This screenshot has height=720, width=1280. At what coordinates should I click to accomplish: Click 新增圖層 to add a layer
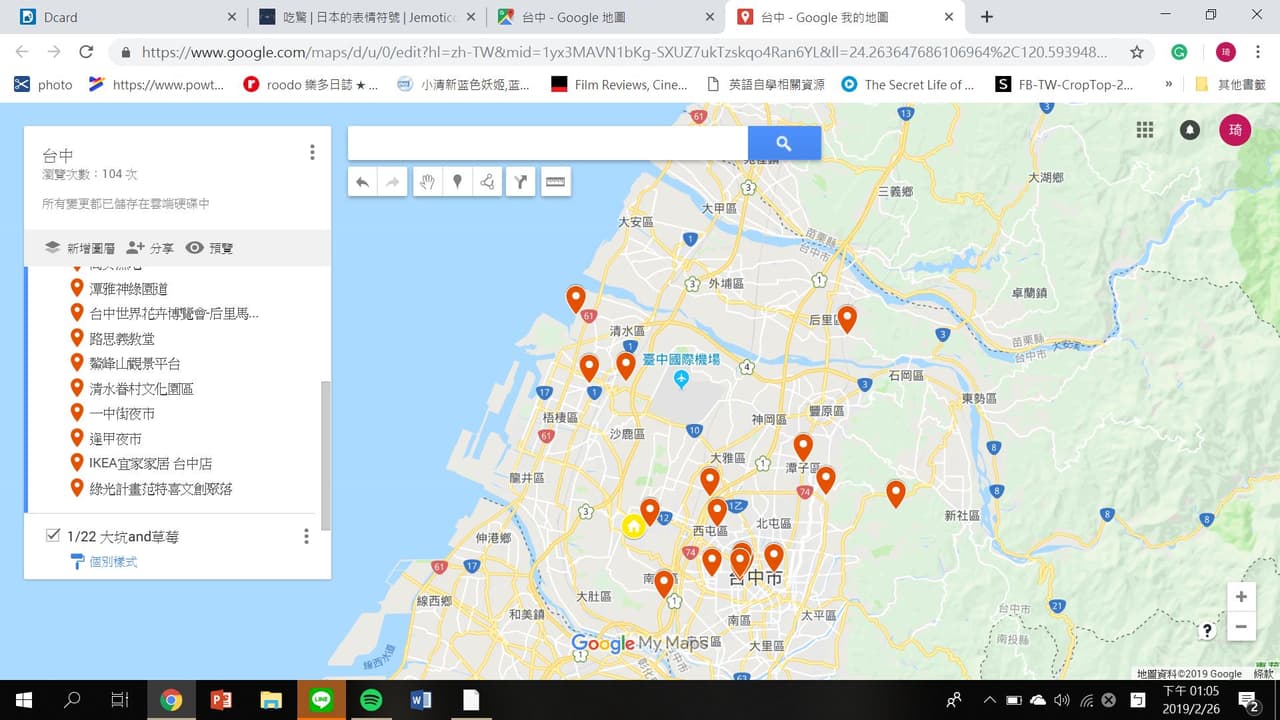(79, 248)
